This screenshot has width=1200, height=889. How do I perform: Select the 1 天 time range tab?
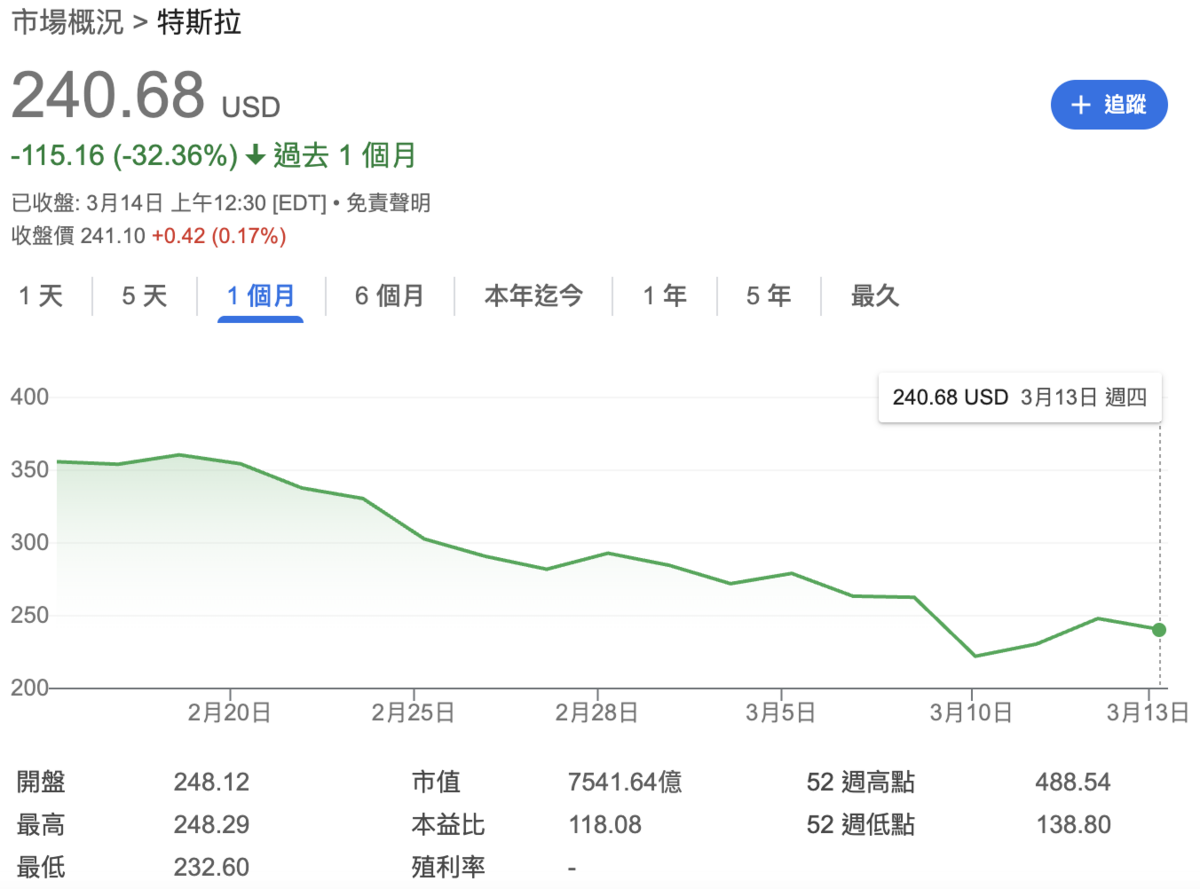pos(41,296)
